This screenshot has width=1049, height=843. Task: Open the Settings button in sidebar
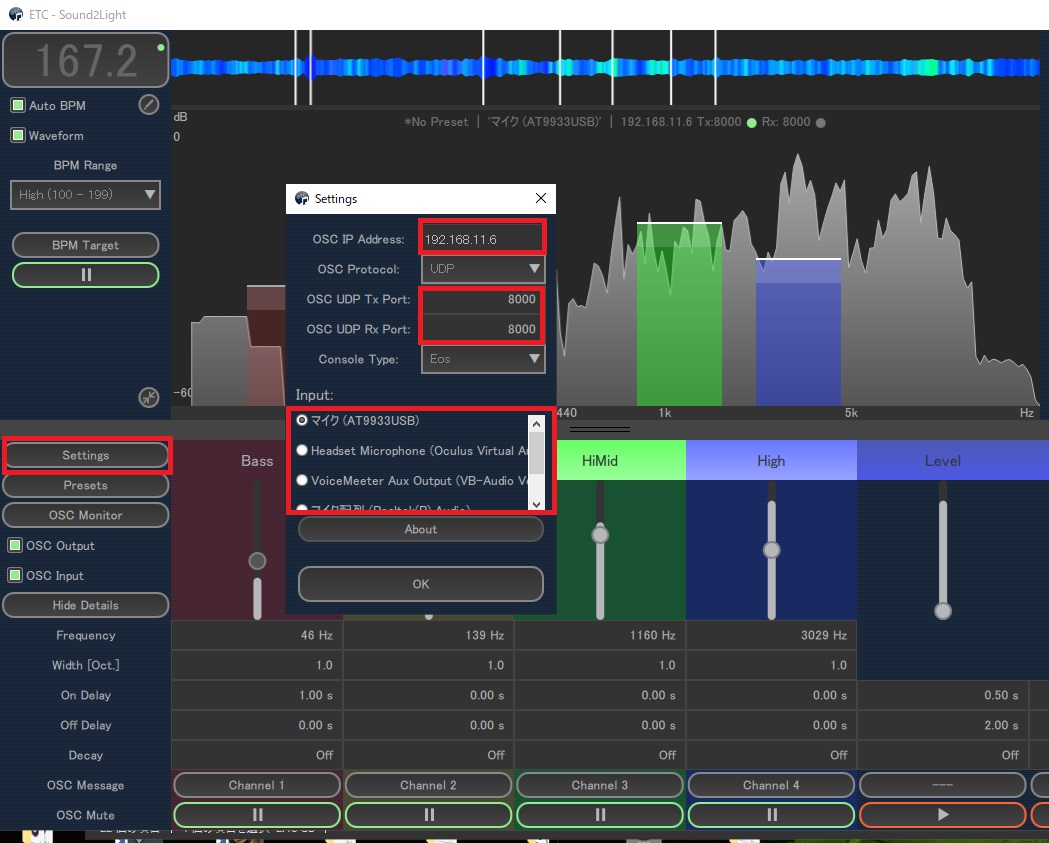[86, 455]
